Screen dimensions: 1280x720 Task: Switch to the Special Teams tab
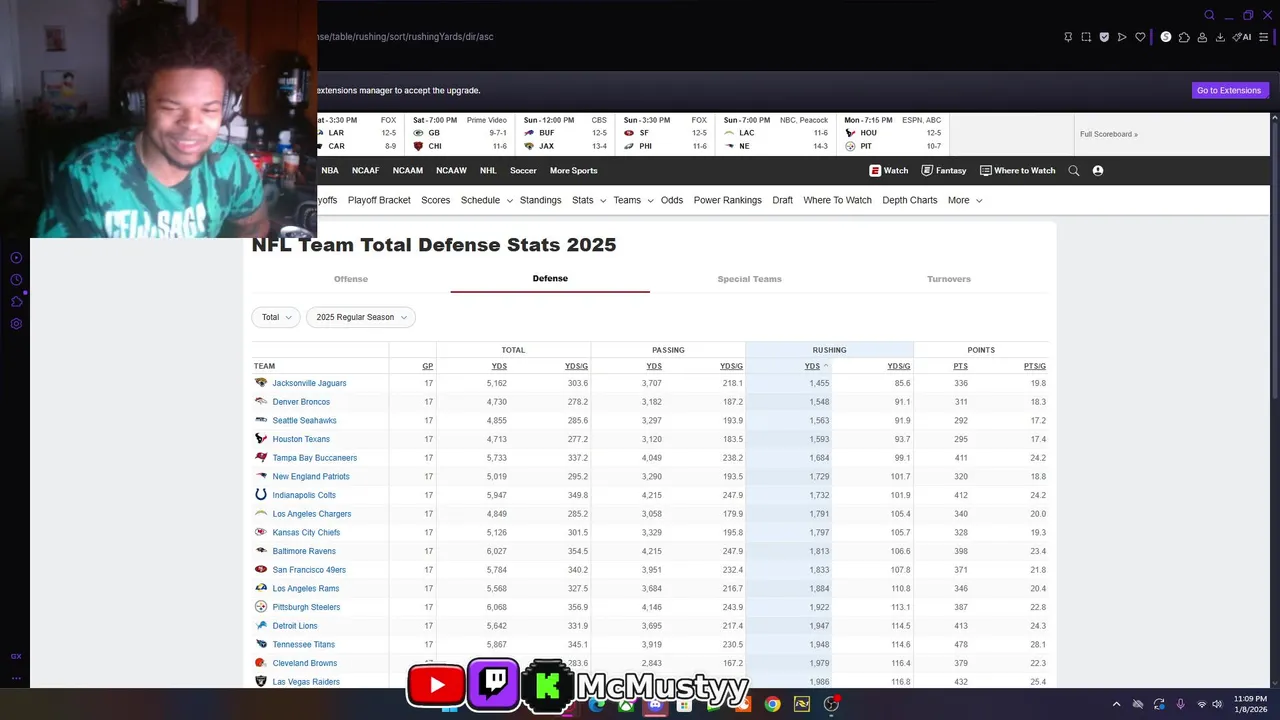coord(749,279)
